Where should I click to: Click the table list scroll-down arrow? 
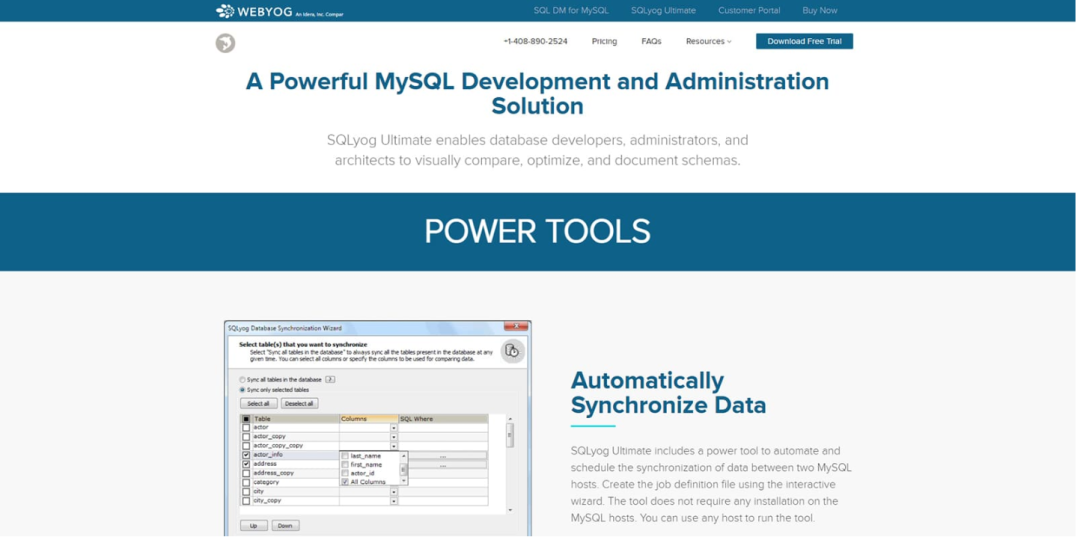pos(510,510)
